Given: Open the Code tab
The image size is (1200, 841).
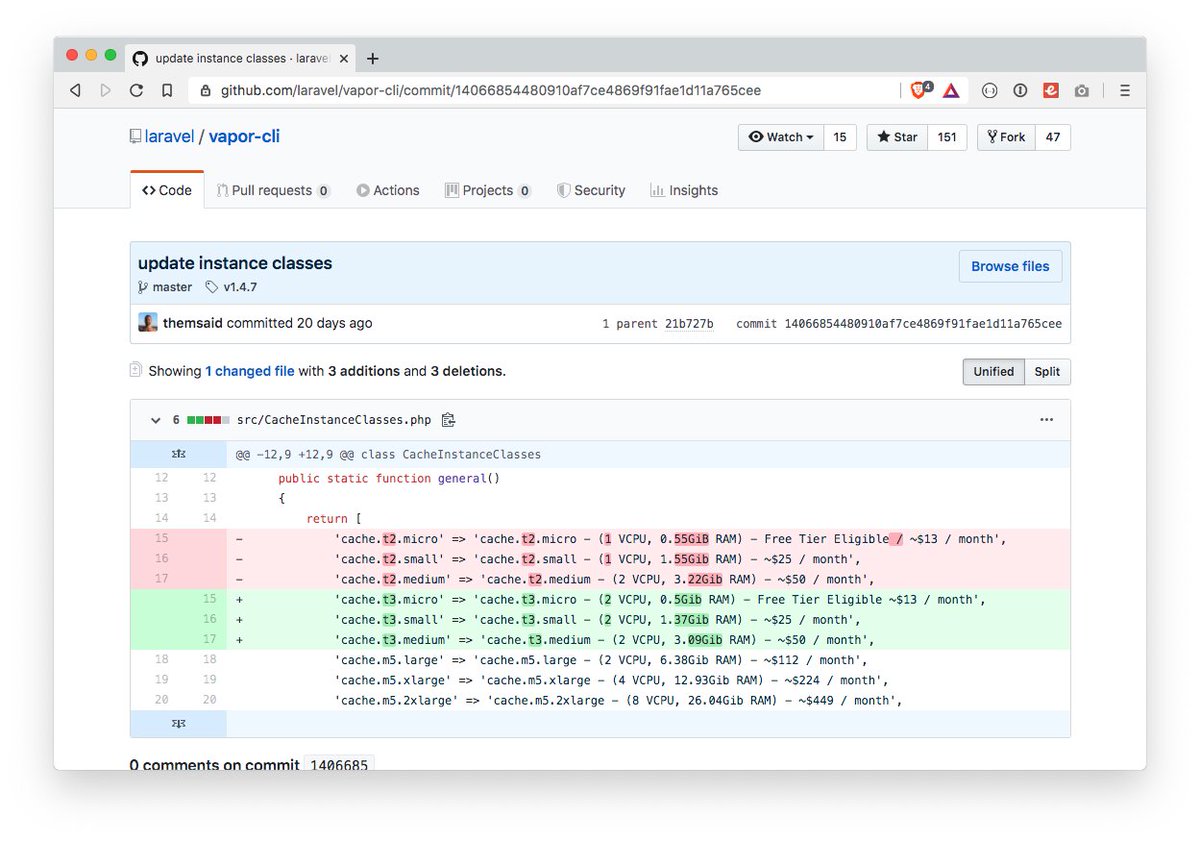Looking at the screenshot, I should click(x=167, y=190).
